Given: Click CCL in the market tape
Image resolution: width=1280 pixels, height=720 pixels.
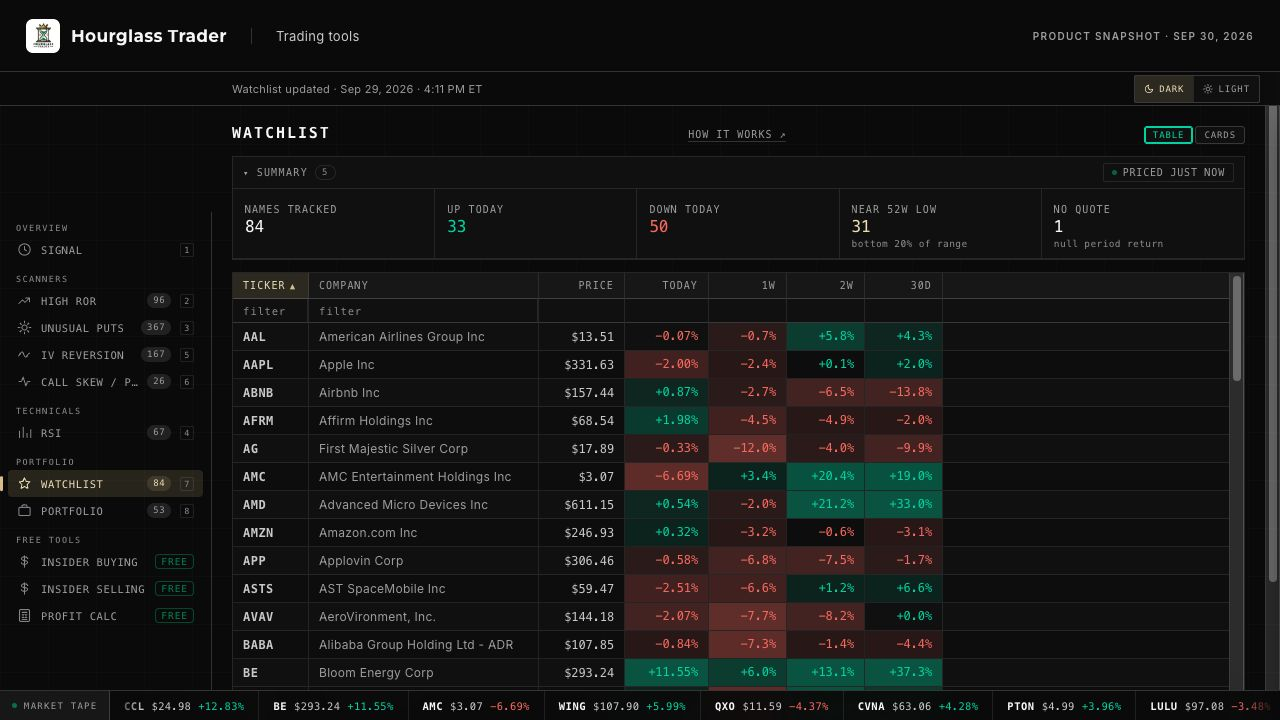Looking at the screenshot, I should pos(184,706).
